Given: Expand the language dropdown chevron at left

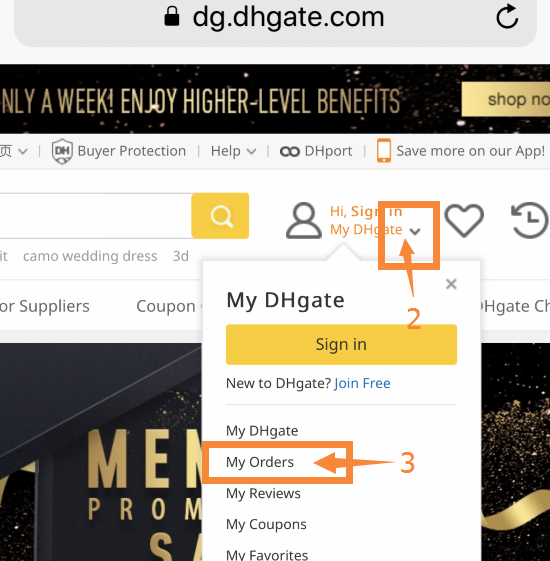Looking at the screenshot, I should click(x=23, y=151).
